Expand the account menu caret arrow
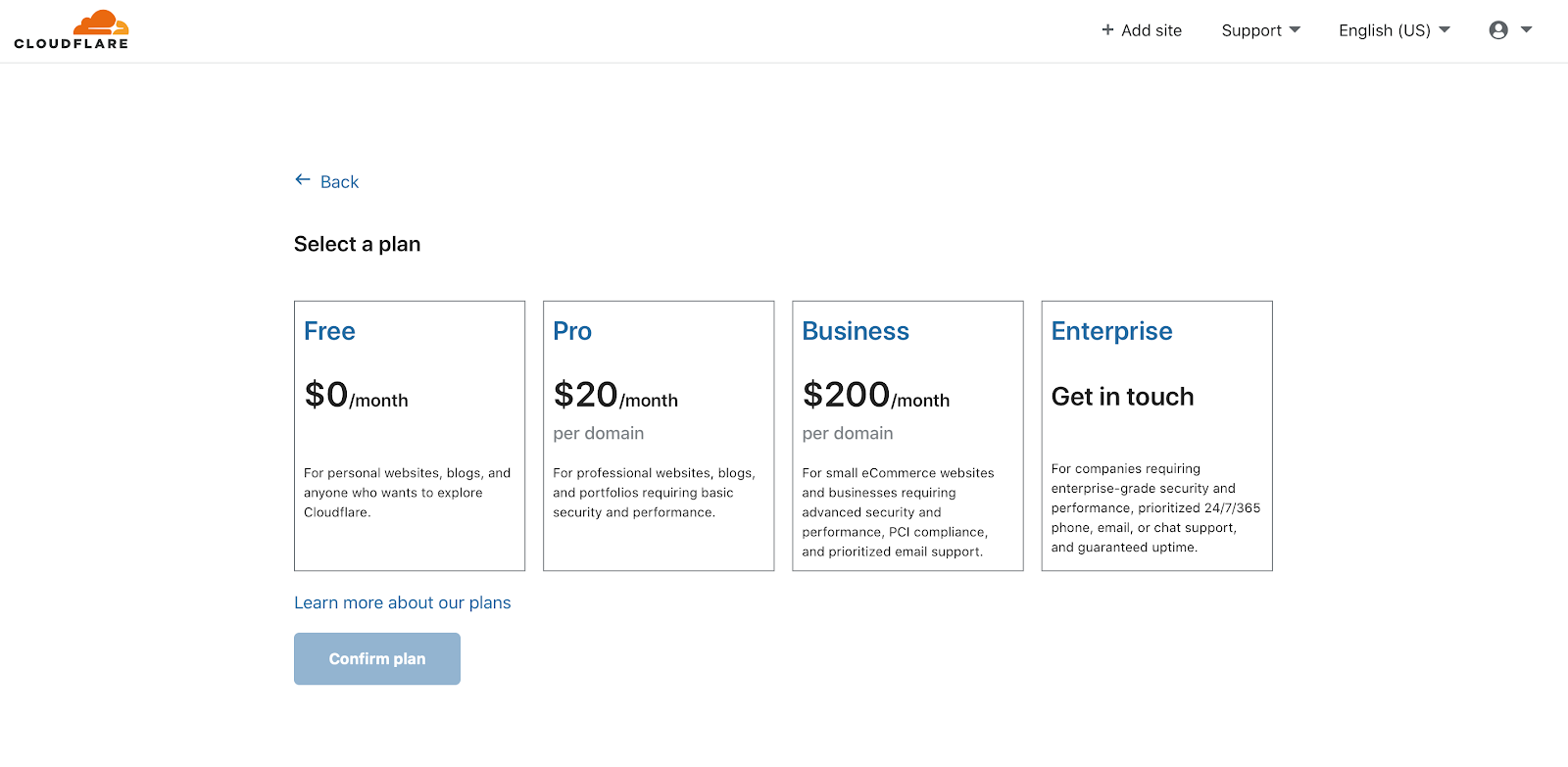This screenshot has height=767, width=1568. (x=1526, y=29)
